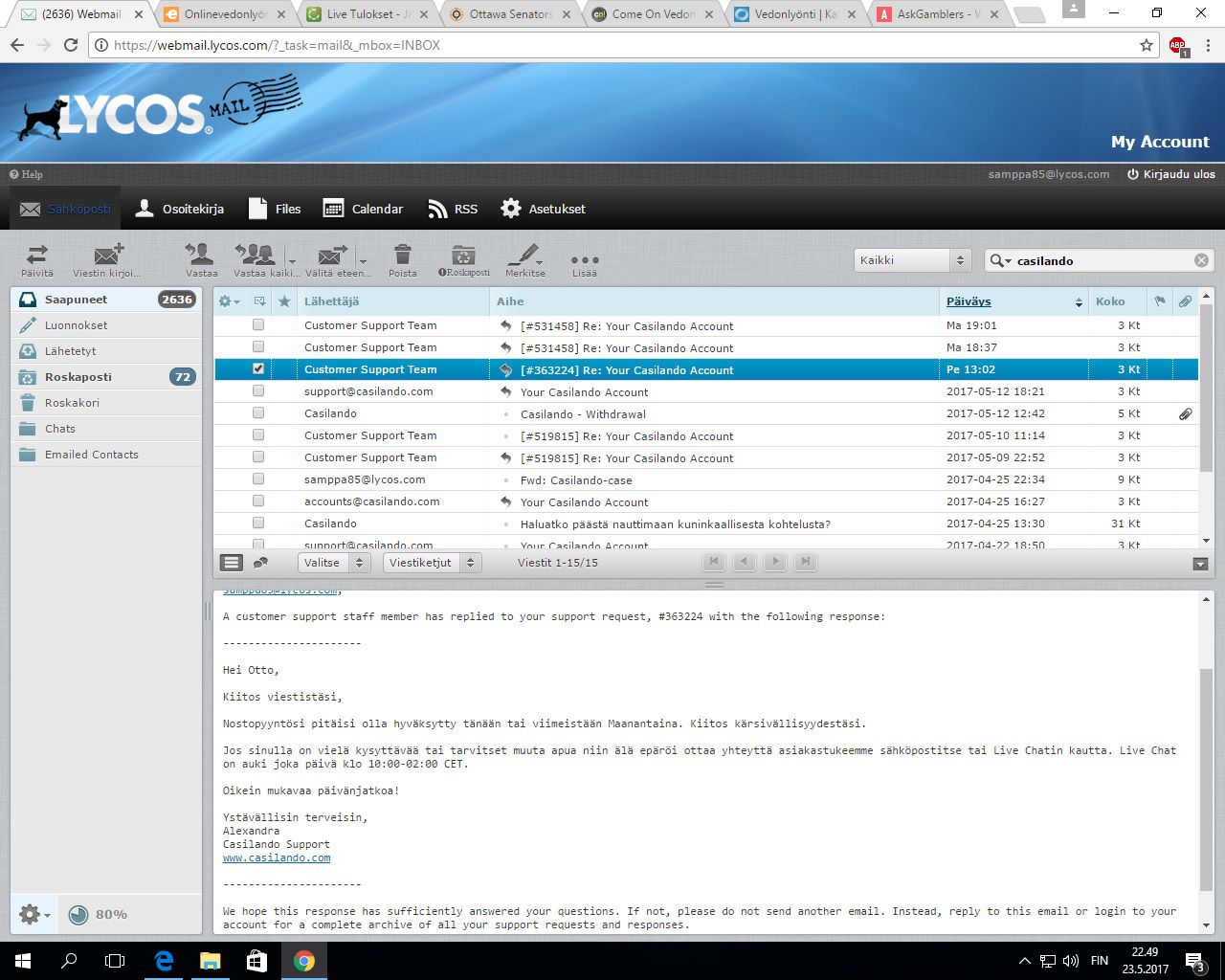Sort messages by the Päiväys date column
Image resolution: width=1225 pixels, height=980 pixels.
tap(969, 301)
